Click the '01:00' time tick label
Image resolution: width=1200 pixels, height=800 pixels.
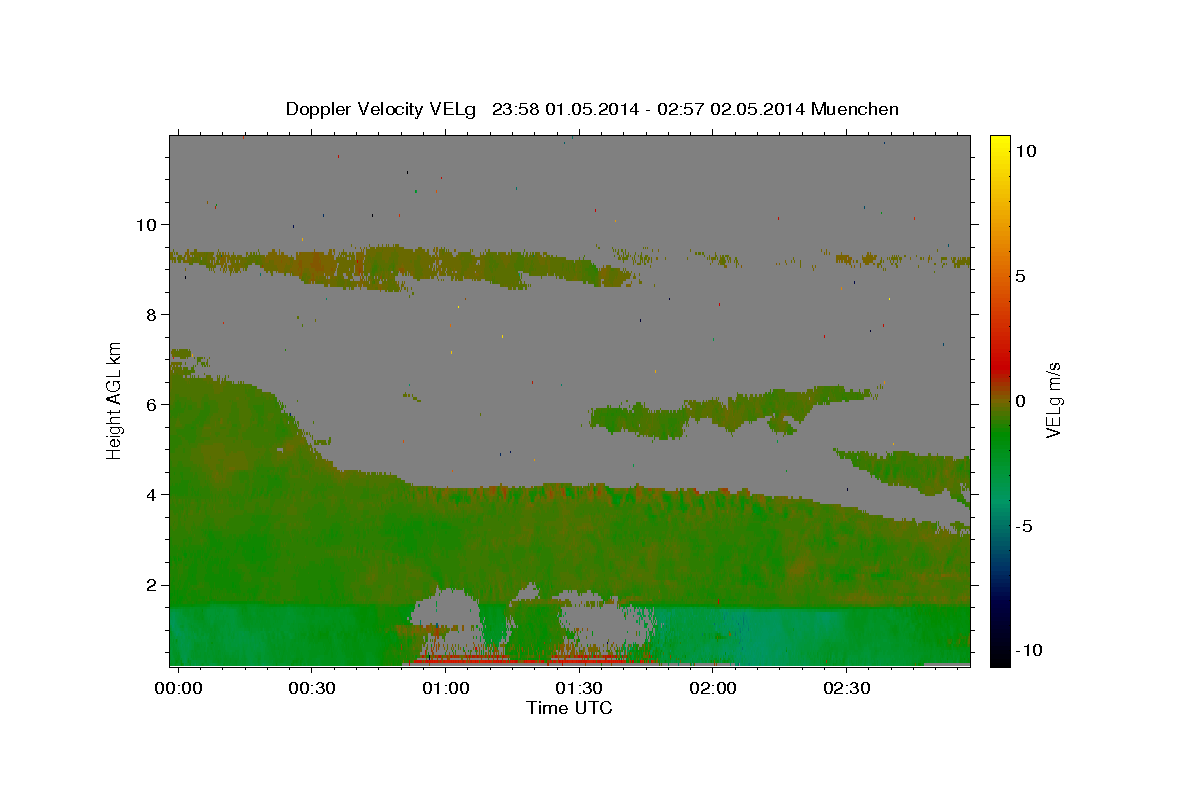click(445, 688)
